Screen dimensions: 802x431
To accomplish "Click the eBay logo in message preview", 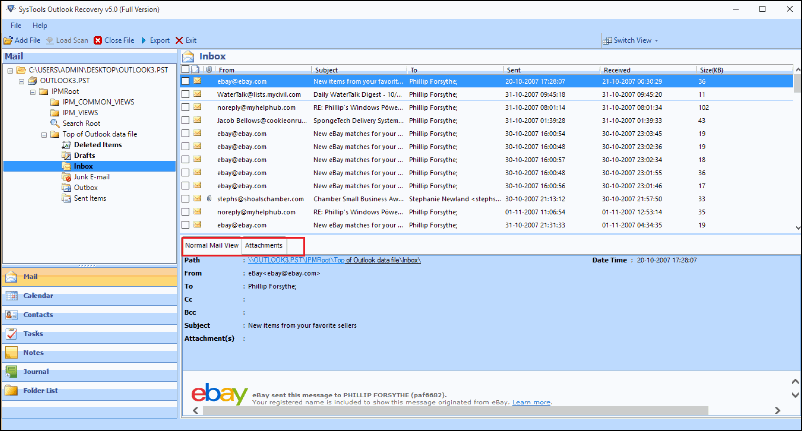I will click(219, 394).
